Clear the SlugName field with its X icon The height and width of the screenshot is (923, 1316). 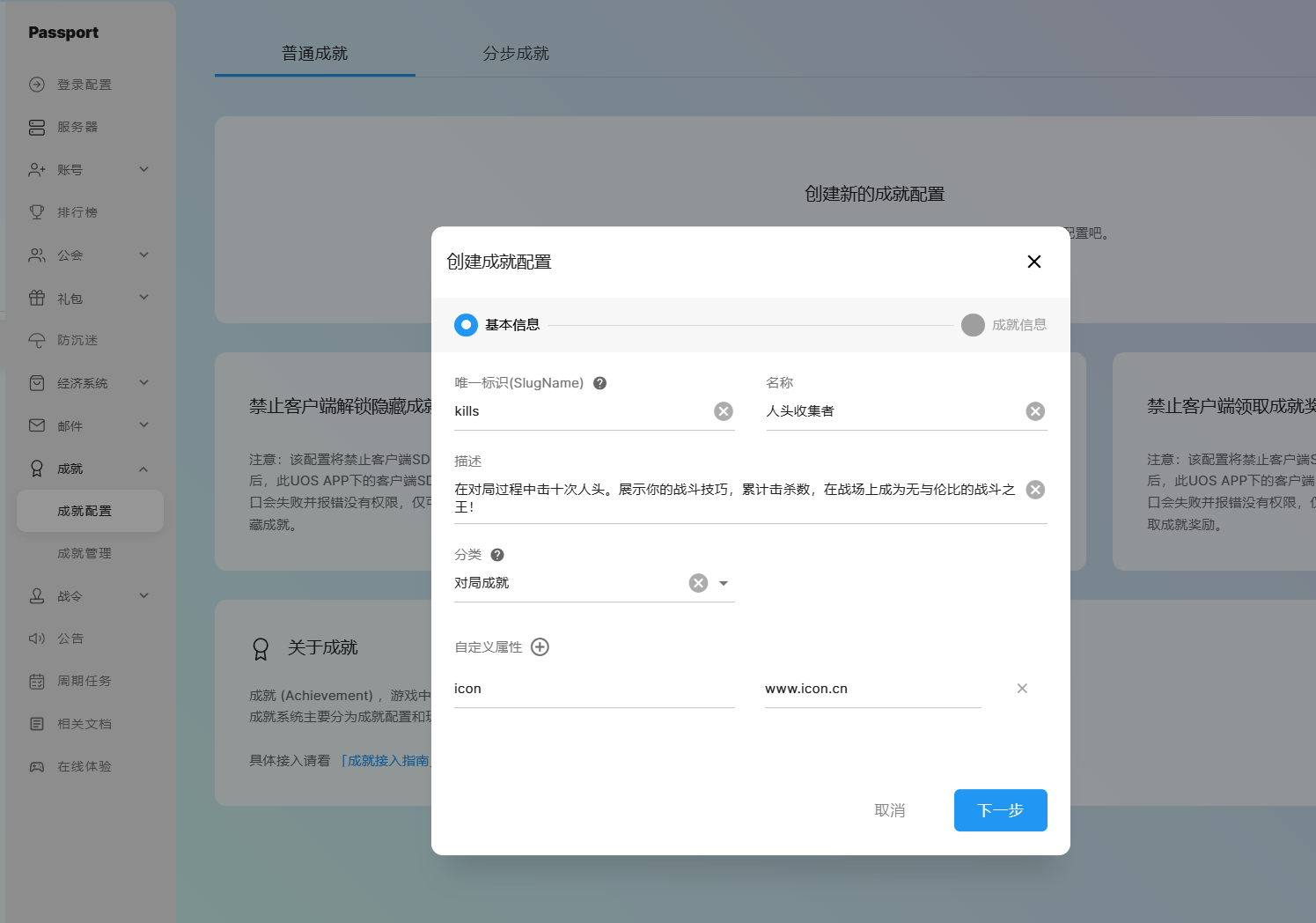tap(723, 411)
